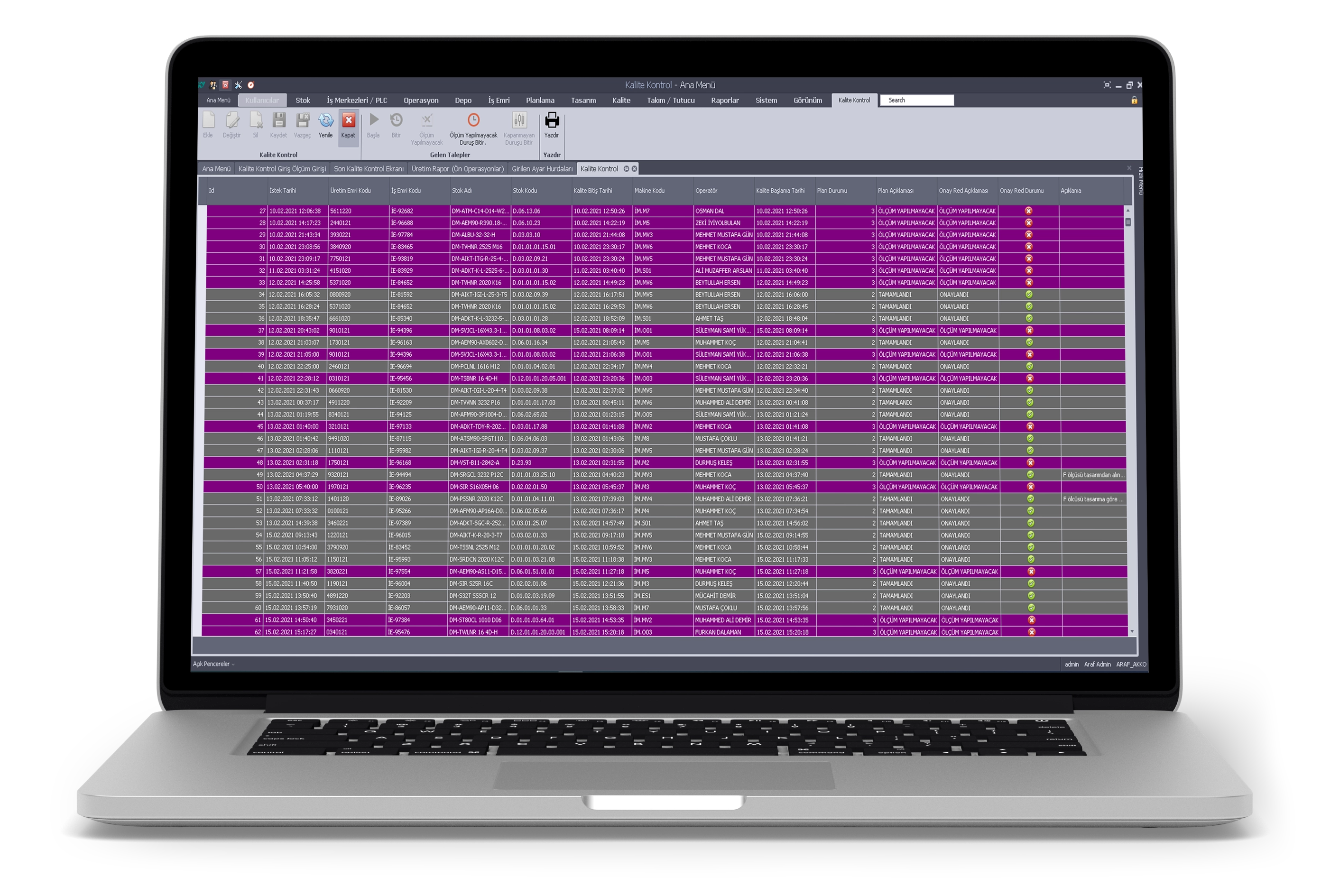Viewport: 1321px width, 896px height.
Task: Click the Yenile refresh icon
Action: (x=326, y=120)
